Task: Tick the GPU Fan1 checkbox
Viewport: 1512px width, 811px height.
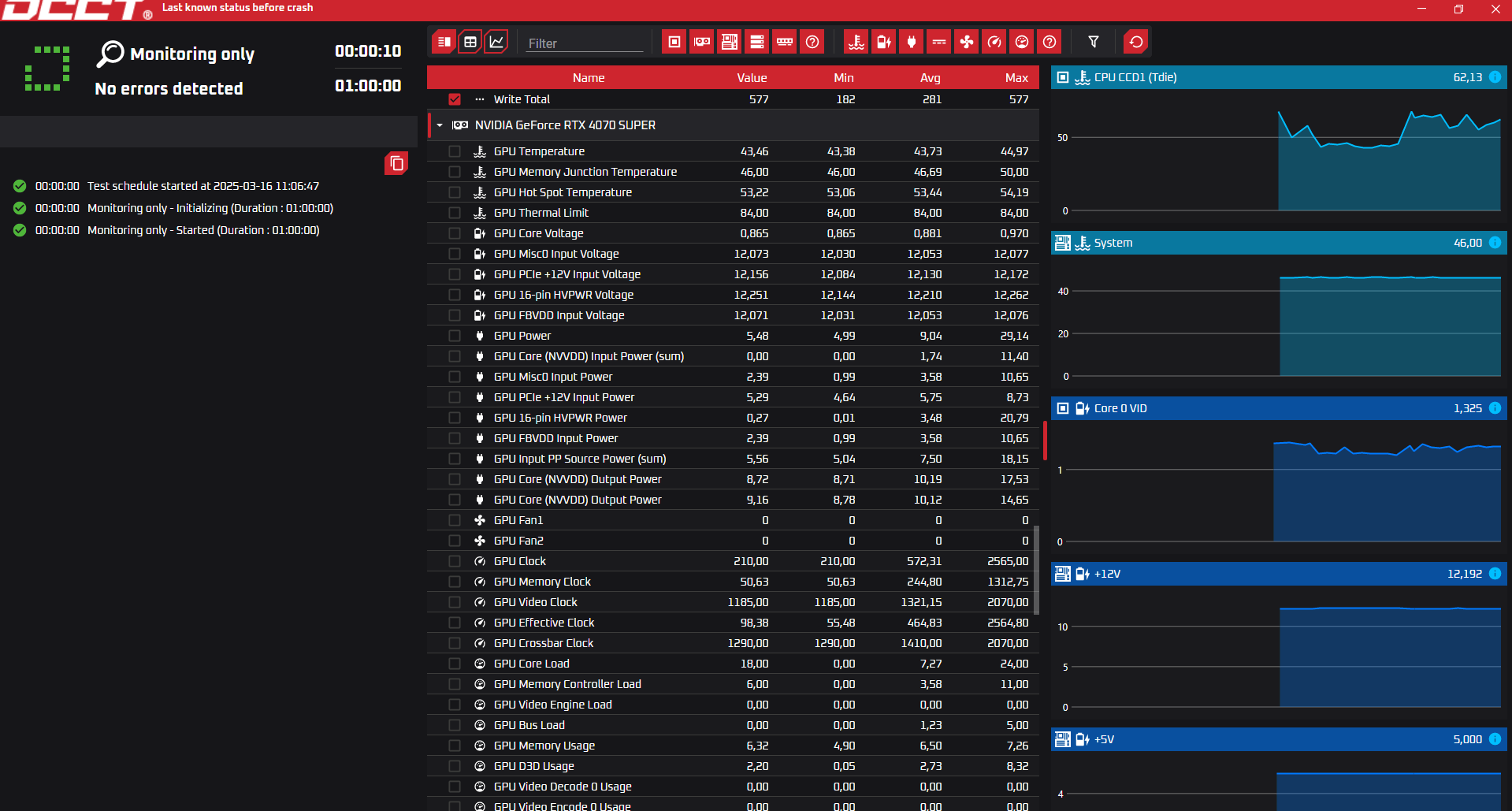Action: 455,520
